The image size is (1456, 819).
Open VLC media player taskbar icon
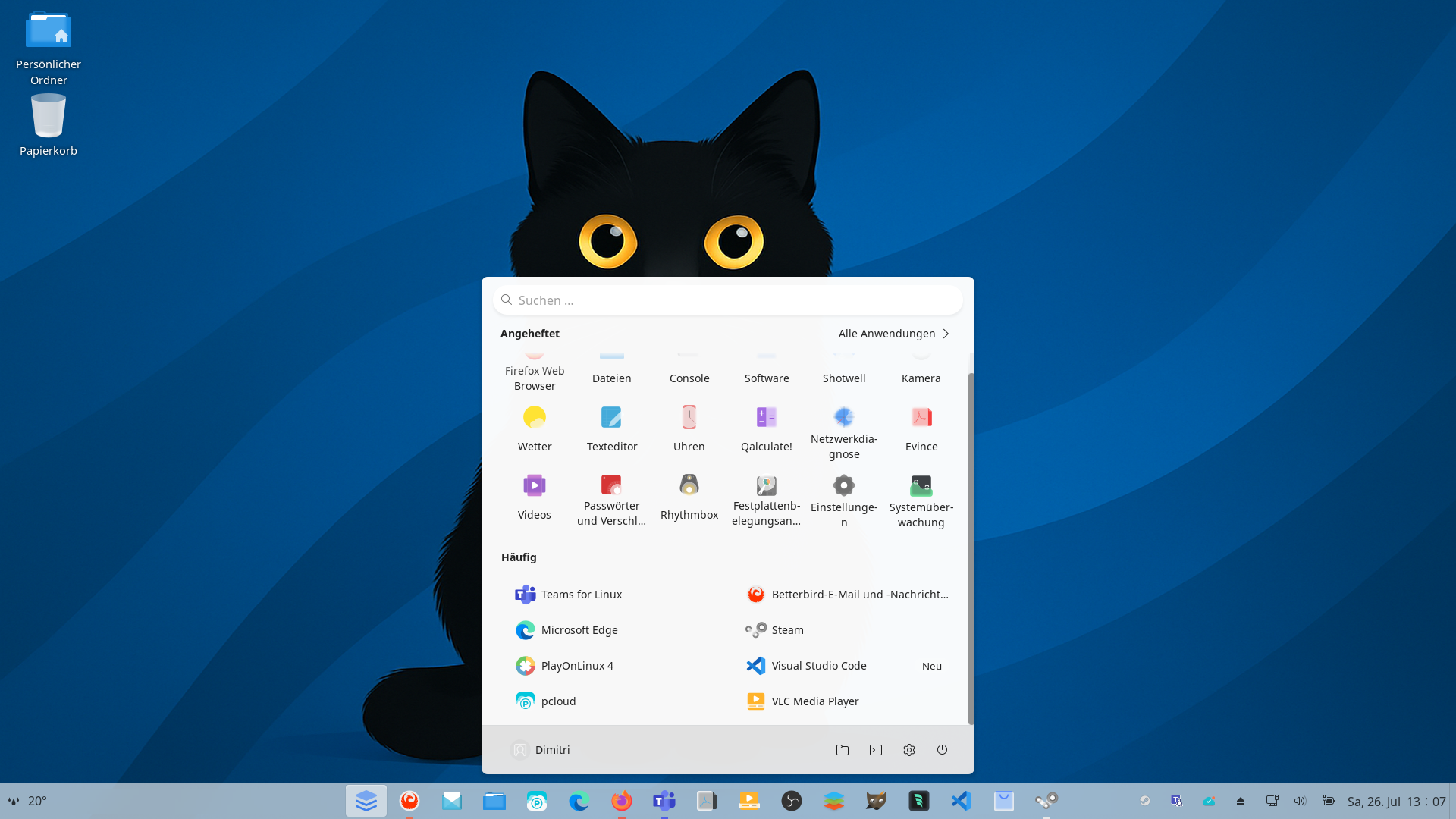click(x=749, y=801)
